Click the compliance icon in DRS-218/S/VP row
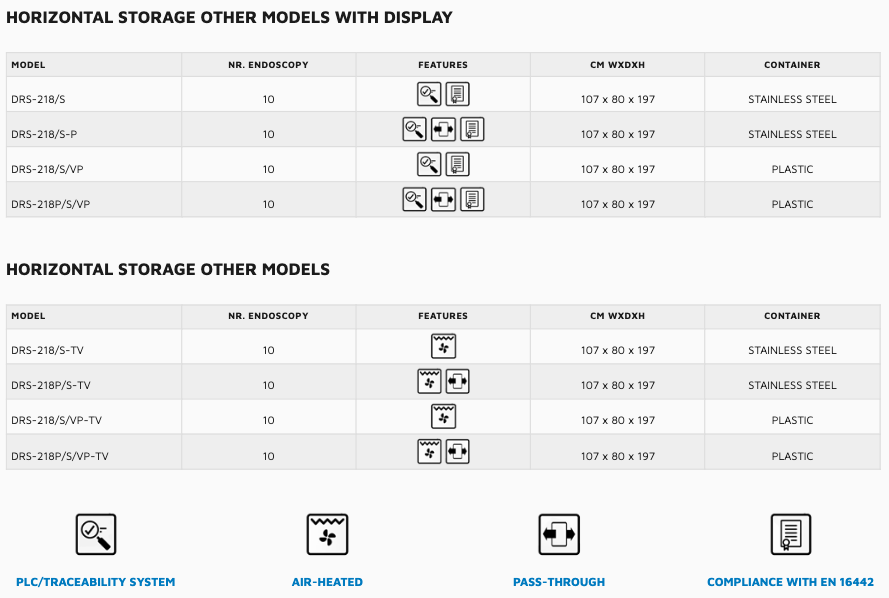889x598 pixels. click(458, 164)
